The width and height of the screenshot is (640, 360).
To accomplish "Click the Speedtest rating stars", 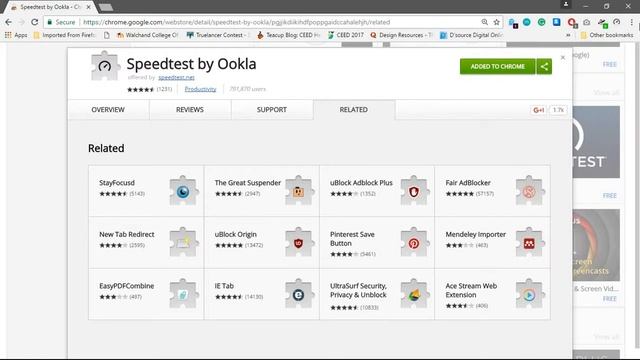I will (x=140, y=89).
